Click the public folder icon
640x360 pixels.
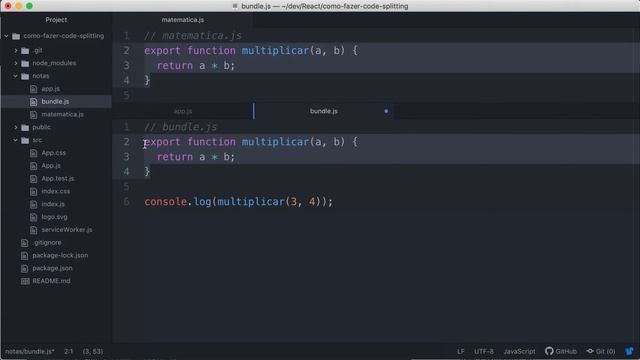pyautogui.click(x=25, y=127)
